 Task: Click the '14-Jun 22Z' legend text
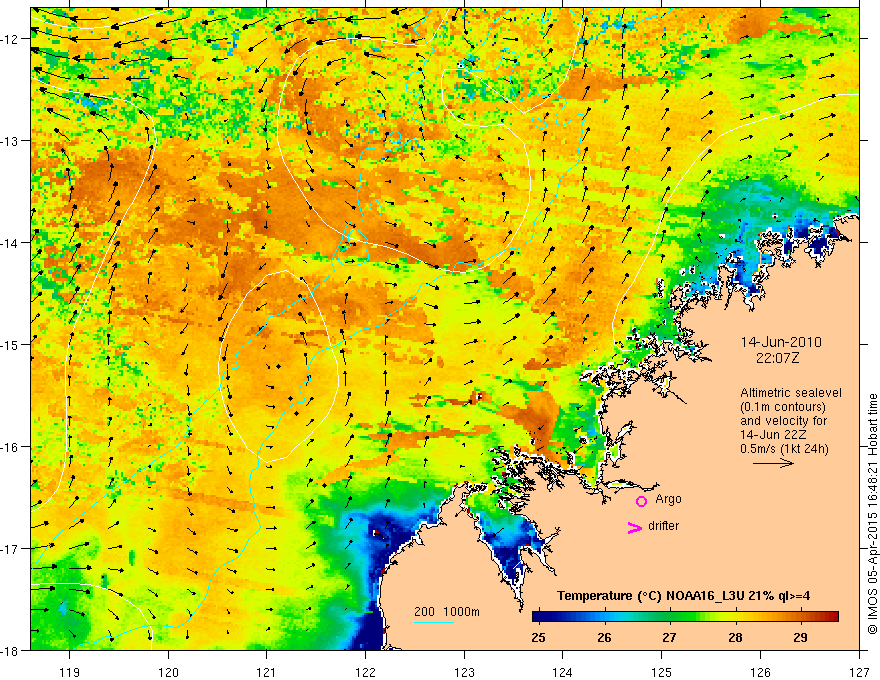[771, 435]
